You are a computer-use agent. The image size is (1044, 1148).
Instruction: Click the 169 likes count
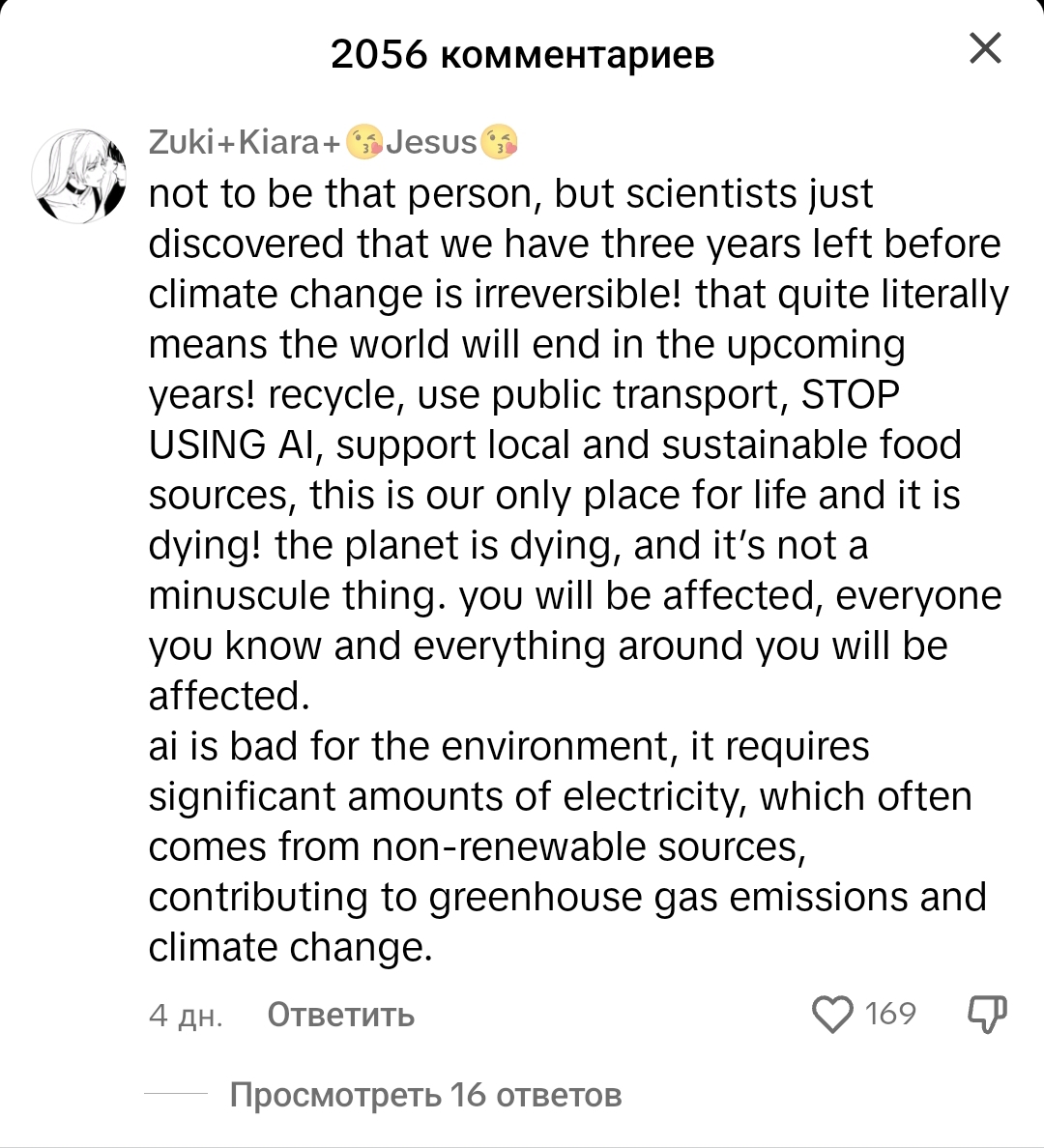point(890,1014)
